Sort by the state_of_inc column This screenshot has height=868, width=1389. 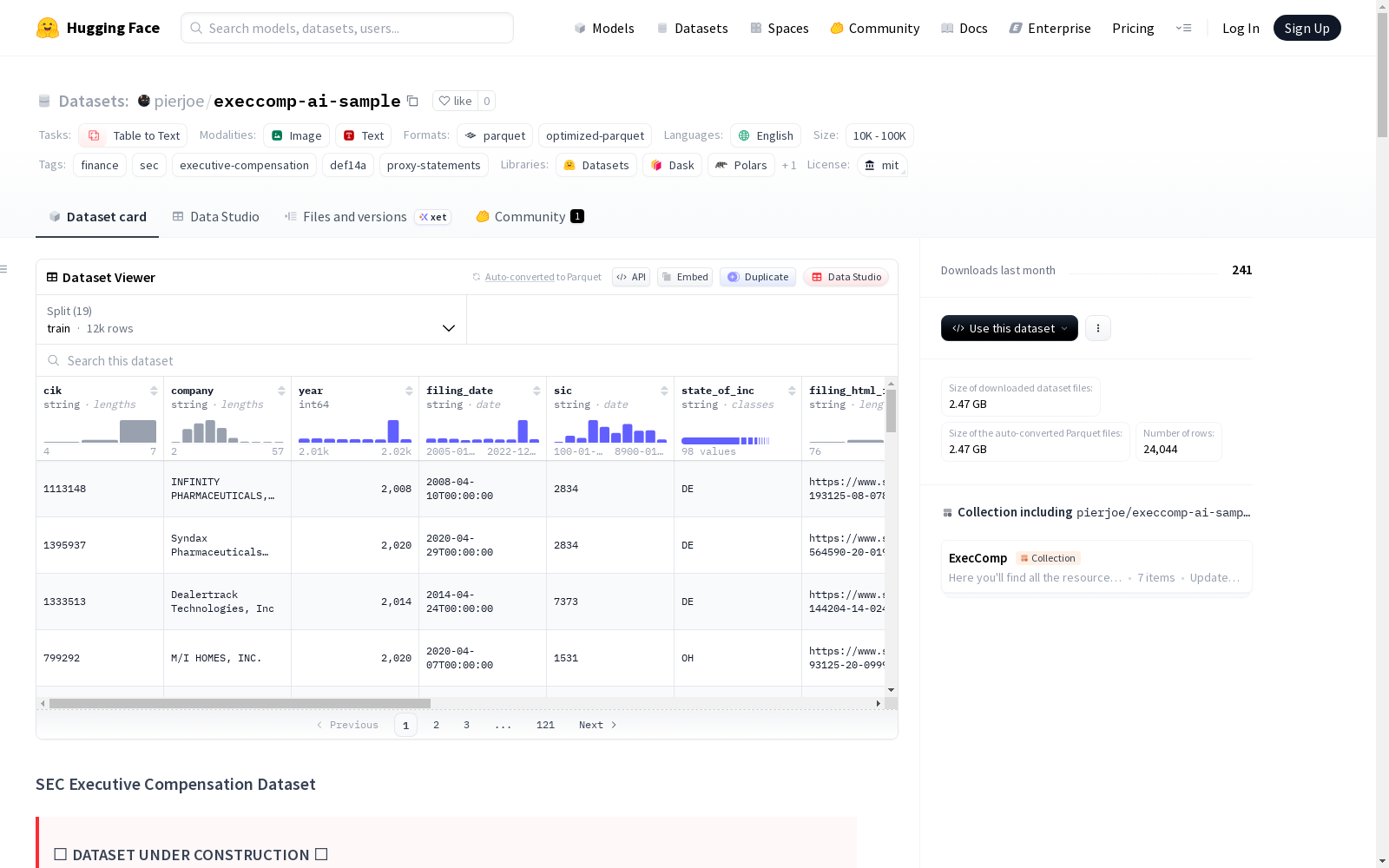click(x=792, y=391)
